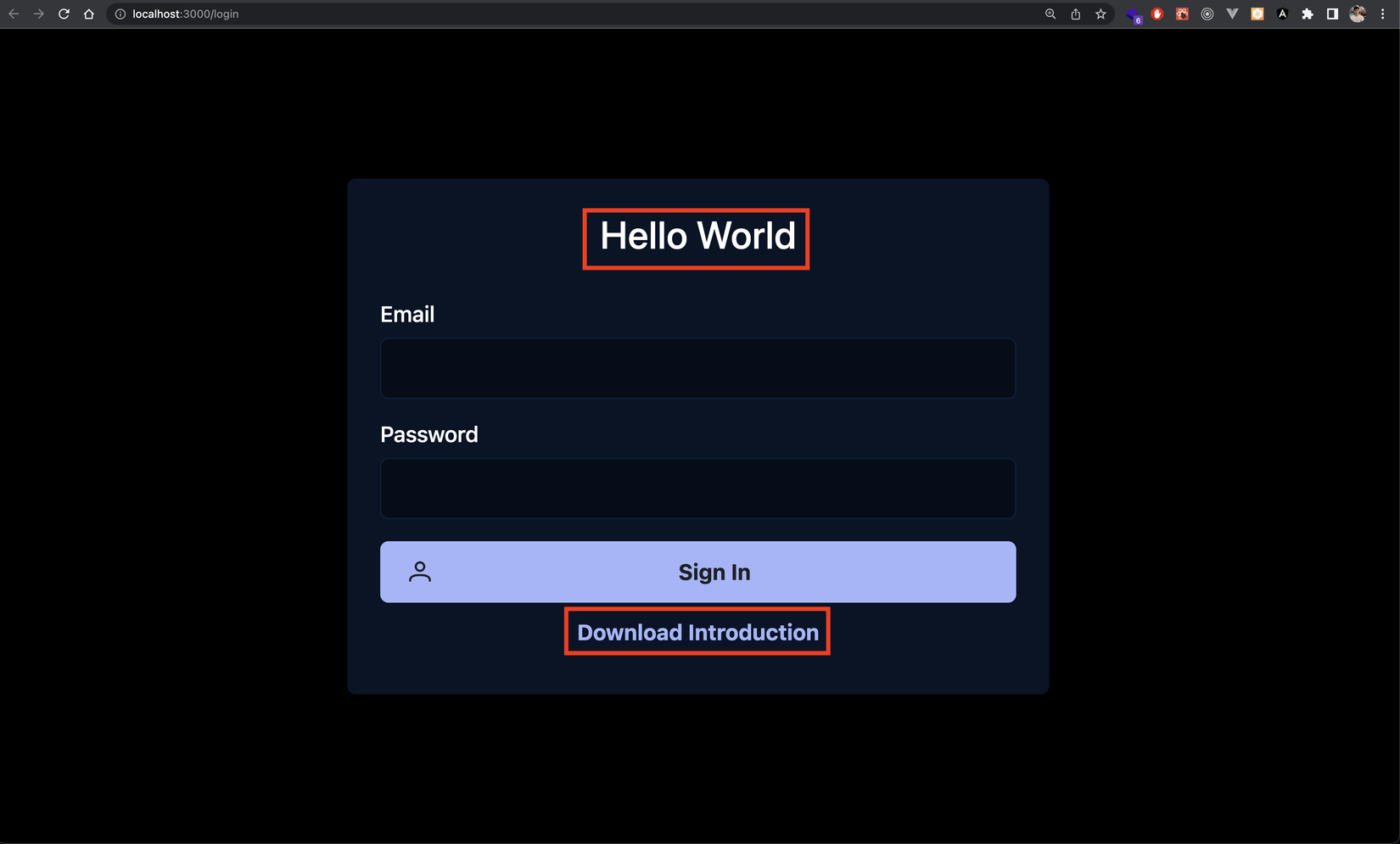Image resolution: width=1400 pixels, height=844 pixels.
Task: Open the Angular devtools extension icon
Action: (x=1282, y=14)
